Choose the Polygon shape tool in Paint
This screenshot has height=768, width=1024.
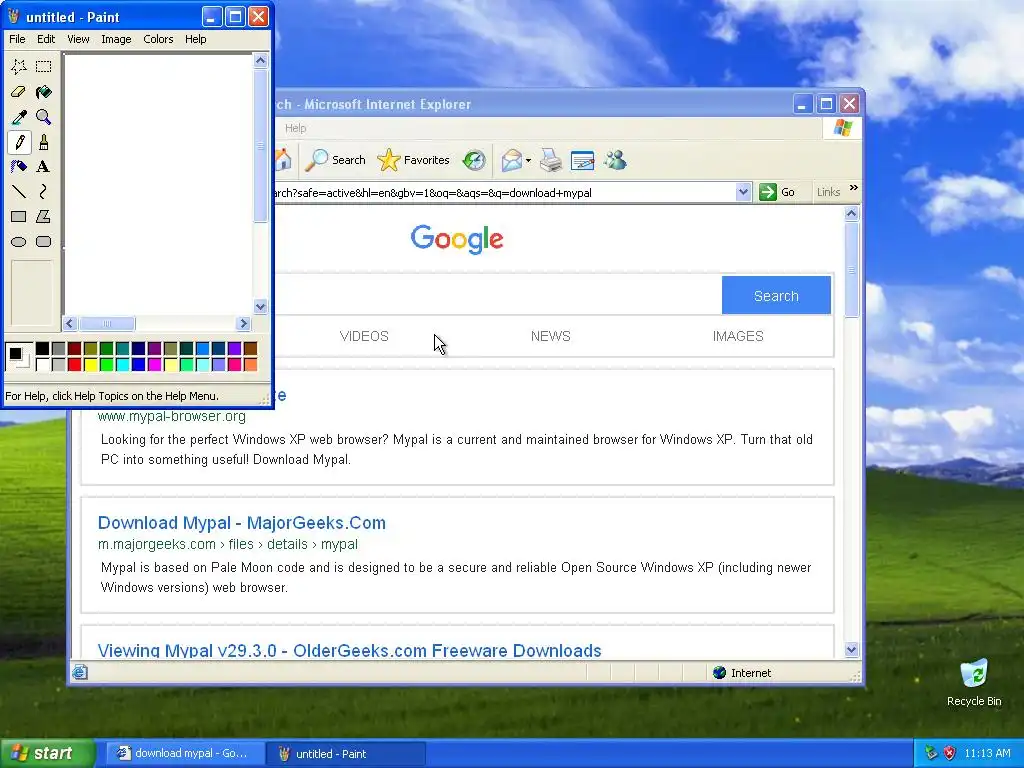click(44, 216)
